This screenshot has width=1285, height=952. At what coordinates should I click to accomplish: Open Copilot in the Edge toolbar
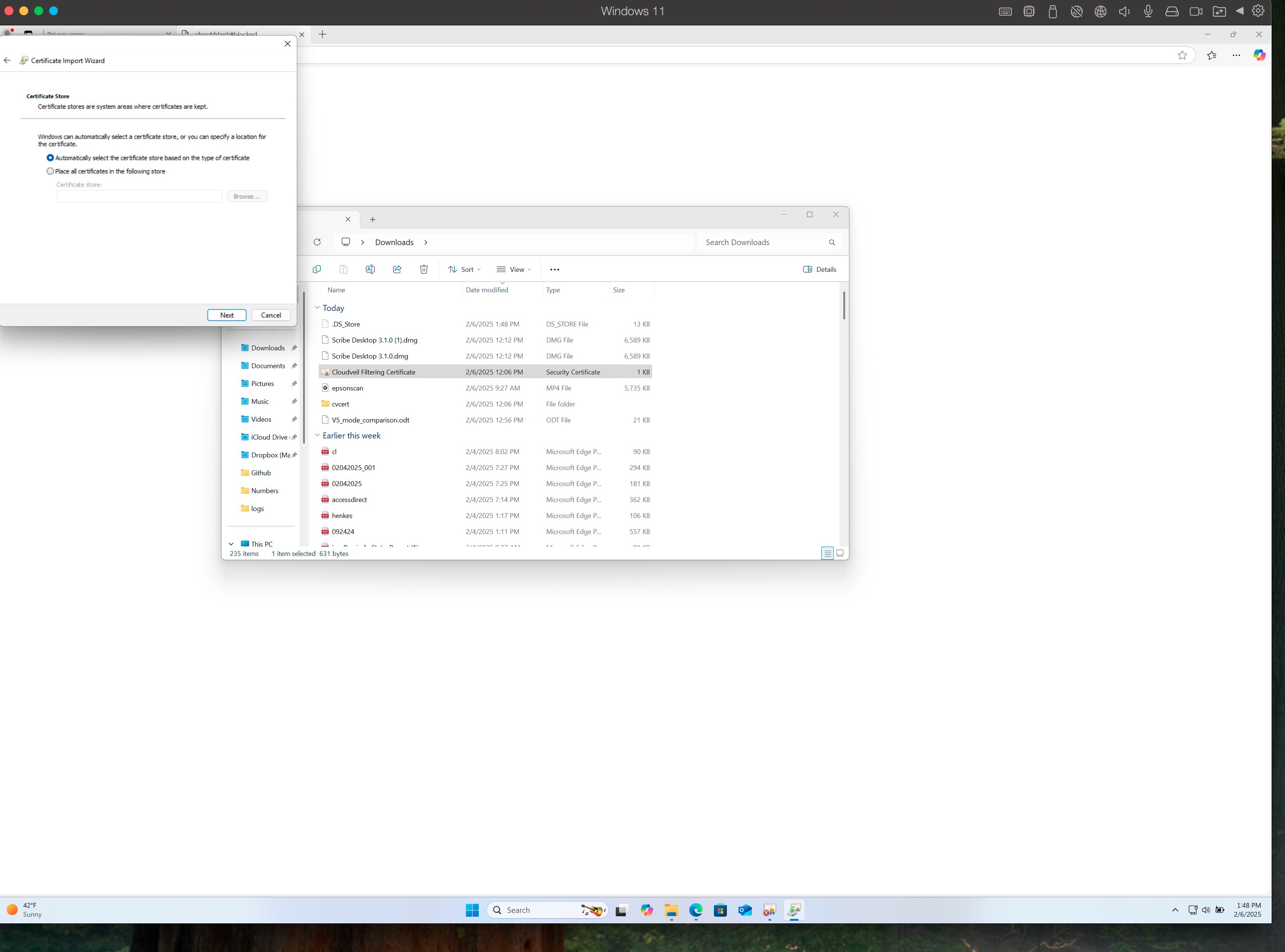tap(1260, 55)
